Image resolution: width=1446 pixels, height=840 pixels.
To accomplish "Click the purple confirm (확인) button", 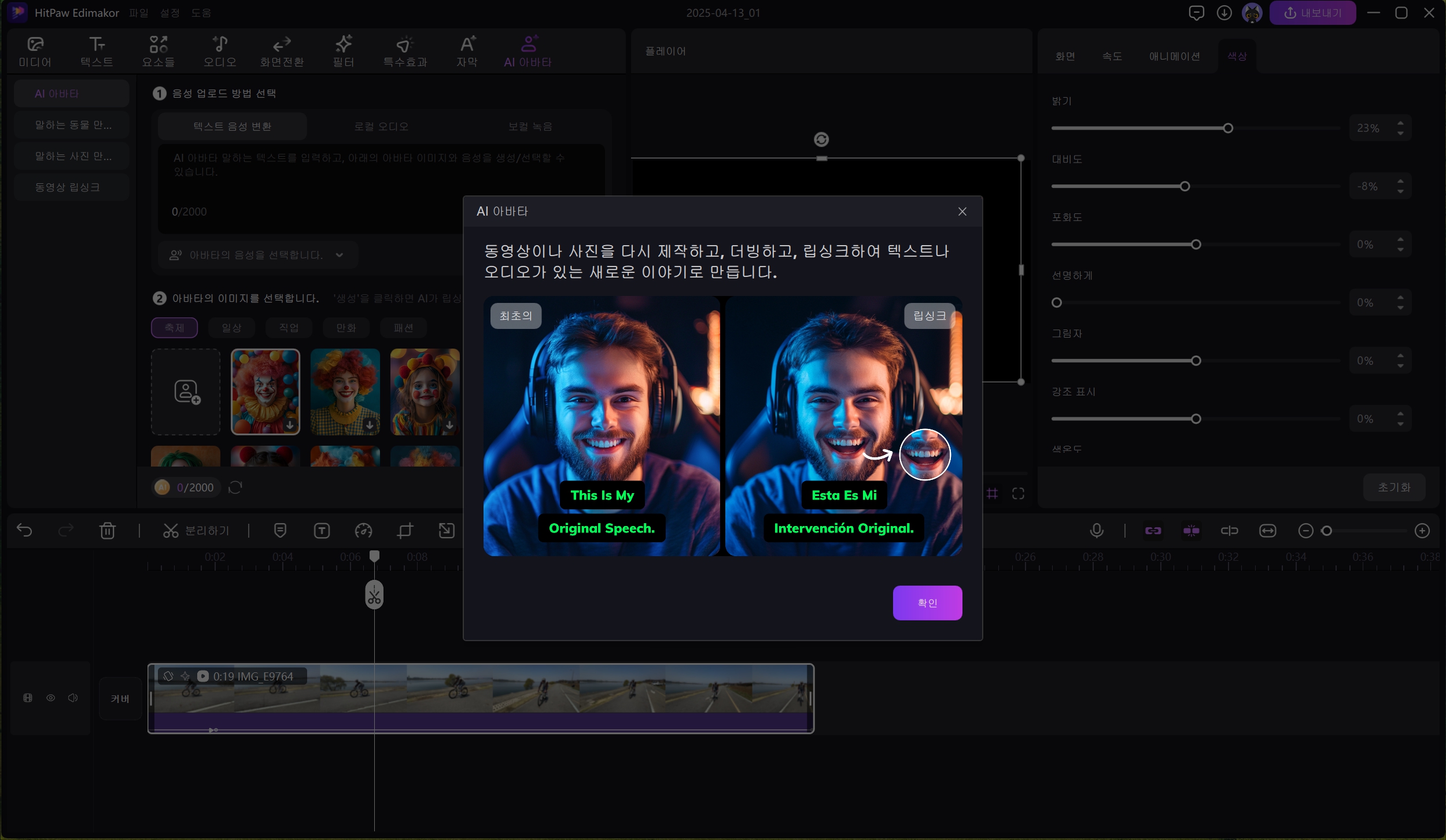I will point(927,602).
